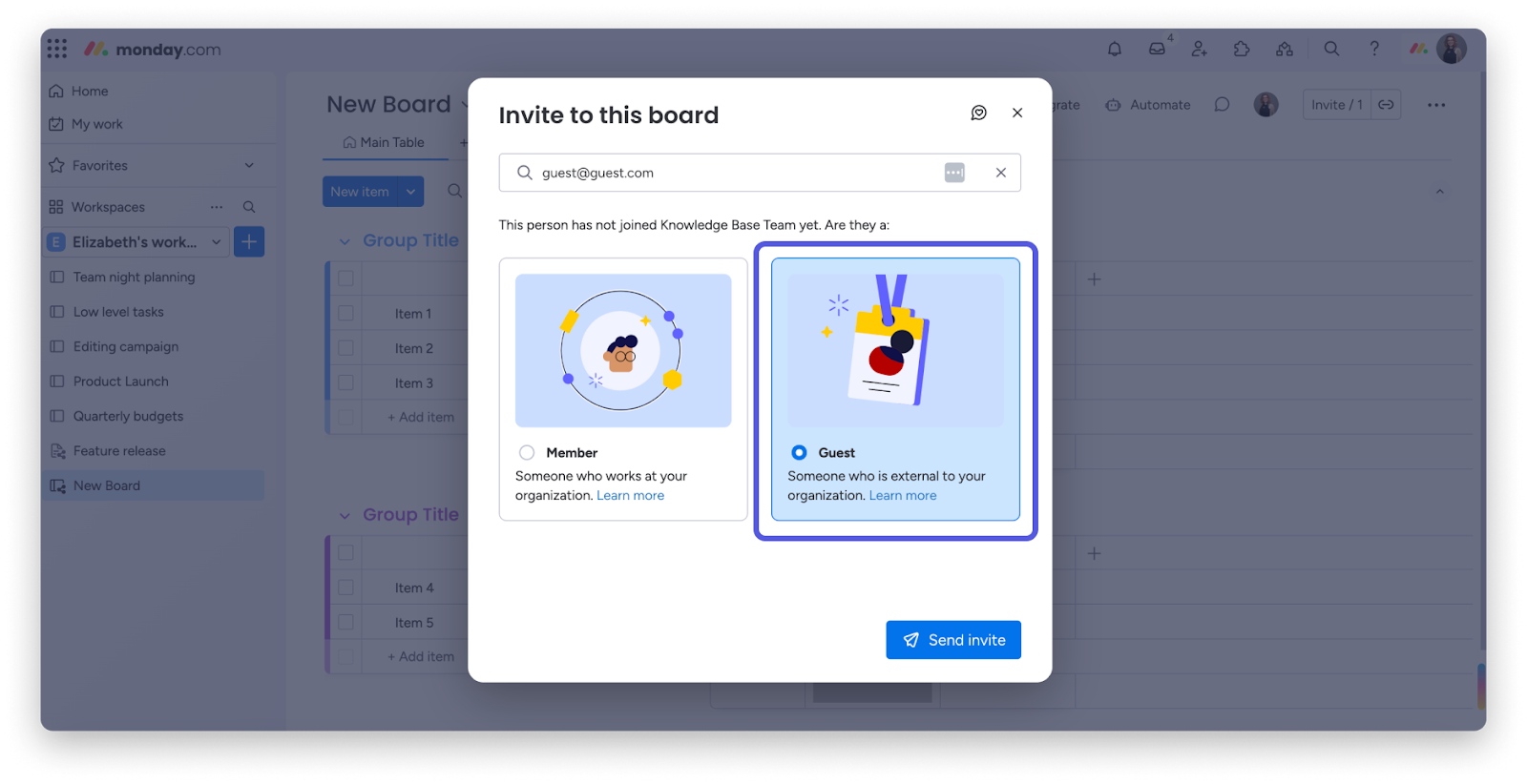Open the notifications bell

click(x=1115, y=49)
